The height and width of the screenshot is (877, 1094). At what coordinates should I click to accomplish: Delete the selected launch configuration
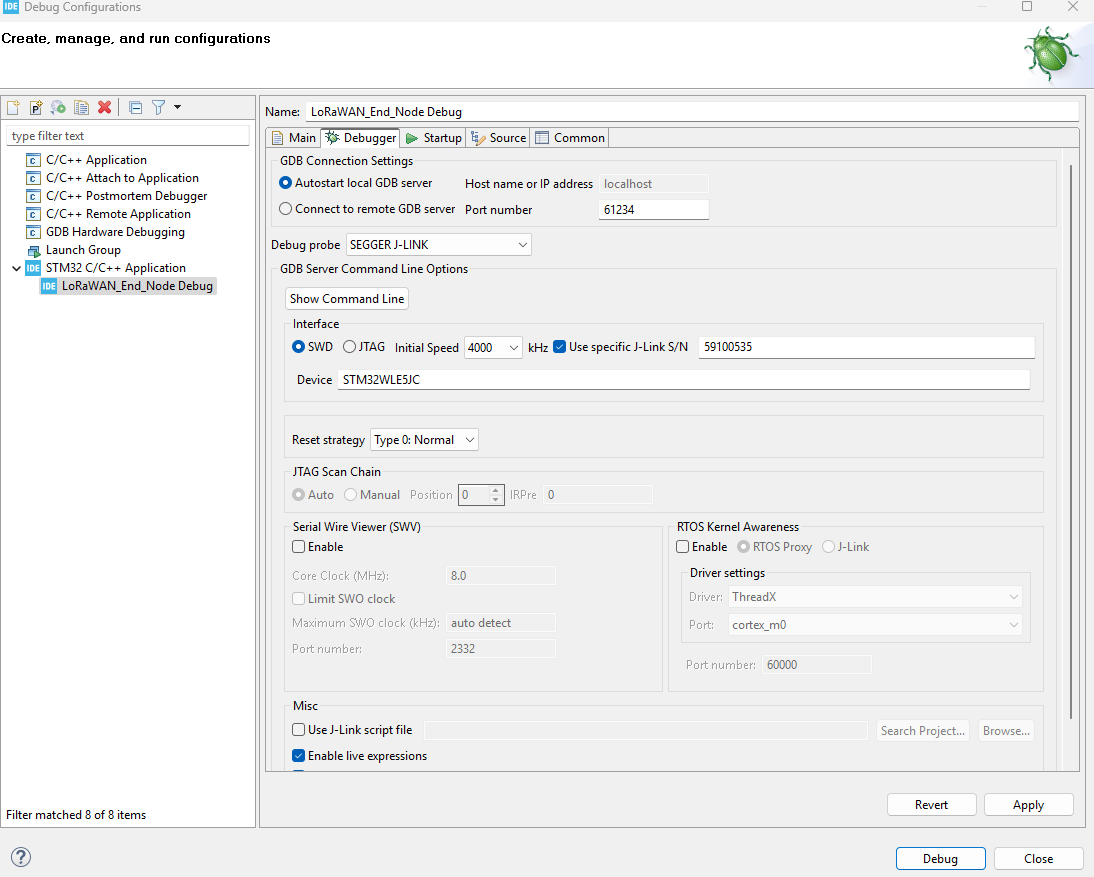pos(103,107)
